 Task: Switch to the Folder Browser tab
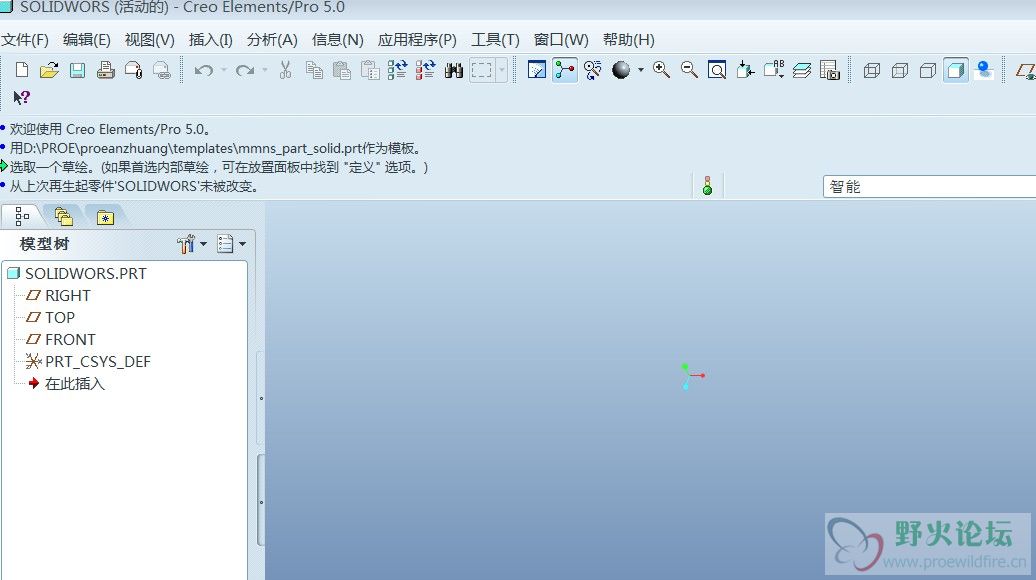63,216
